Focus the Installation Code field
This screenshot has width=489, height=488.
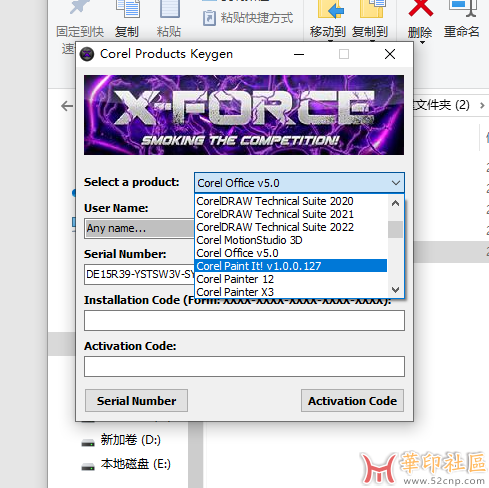[244, 320]
